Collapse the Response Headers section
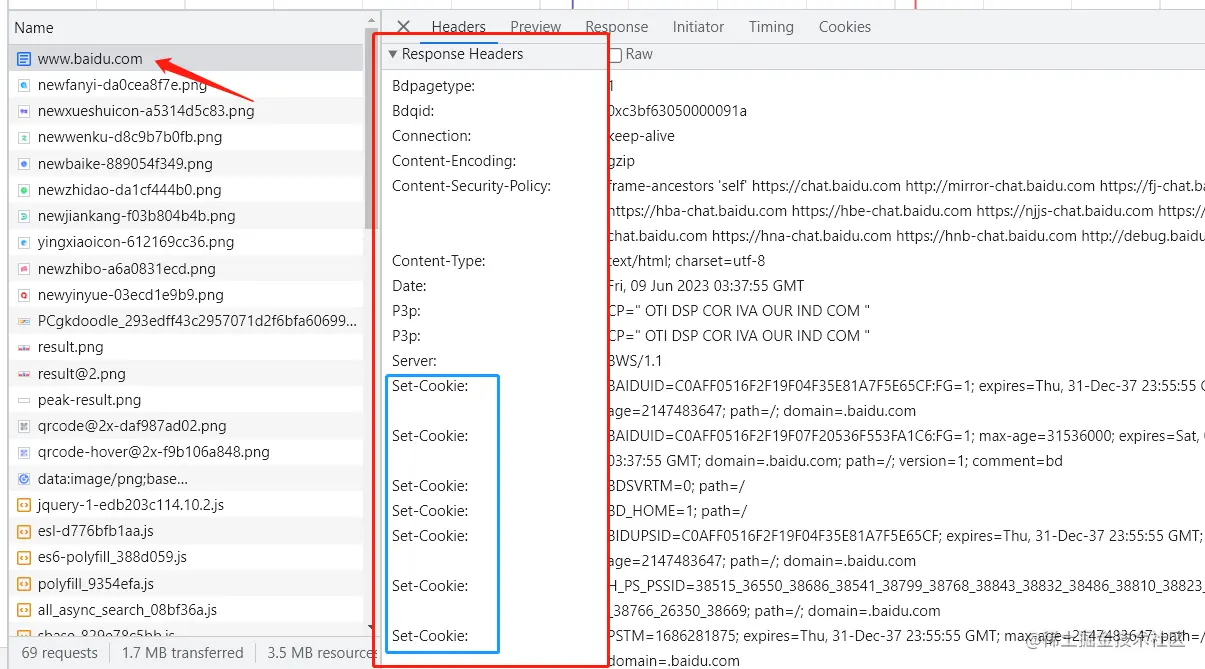This screenshot has width=1205, height=669. [x=393, y=54]
